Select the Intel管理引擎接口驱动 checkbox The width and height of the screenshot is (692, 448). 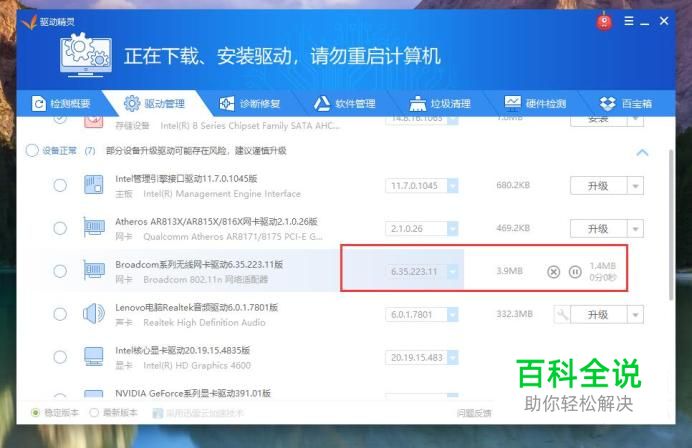point(60,185)
